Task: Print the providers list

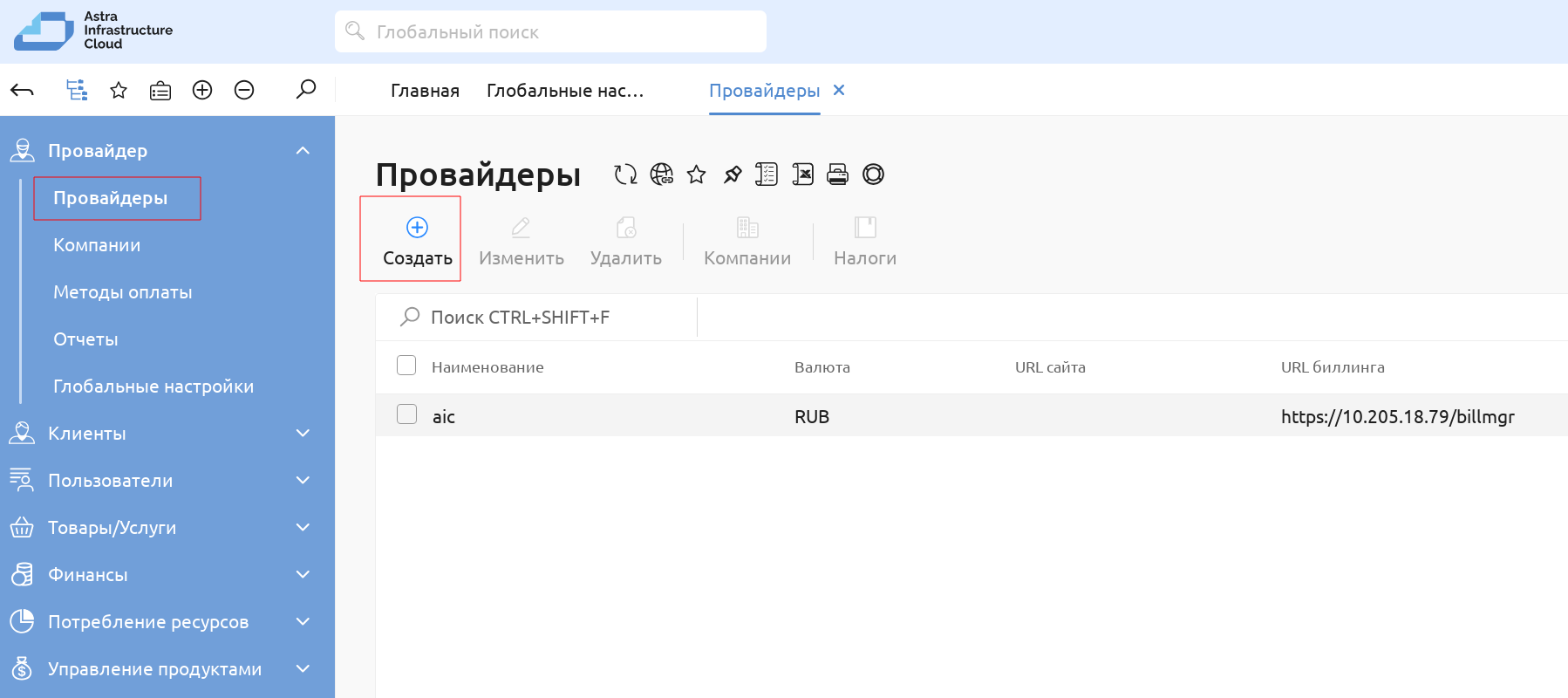Action: pos(837,174)
